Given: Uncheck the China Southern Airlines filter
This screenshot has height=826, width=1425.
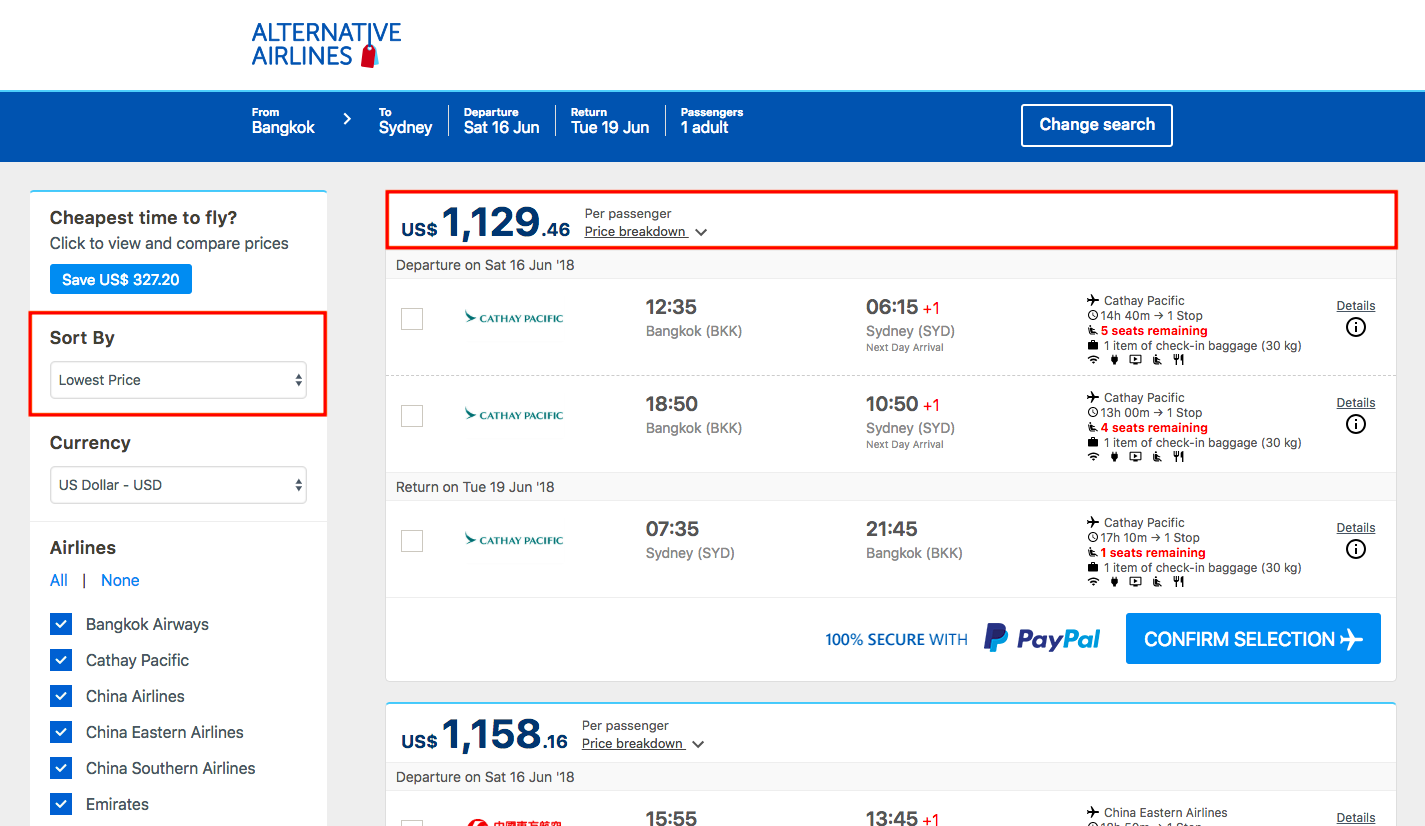Looking at the screenshot, I should [61, 768].
